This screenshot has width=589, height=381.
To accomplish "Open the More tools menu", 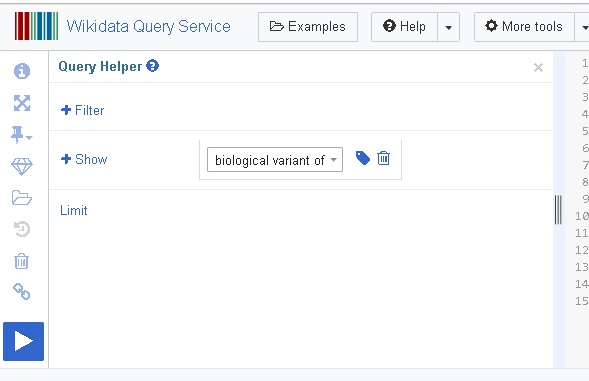I will pyautogui.click(x=524, y=27).
